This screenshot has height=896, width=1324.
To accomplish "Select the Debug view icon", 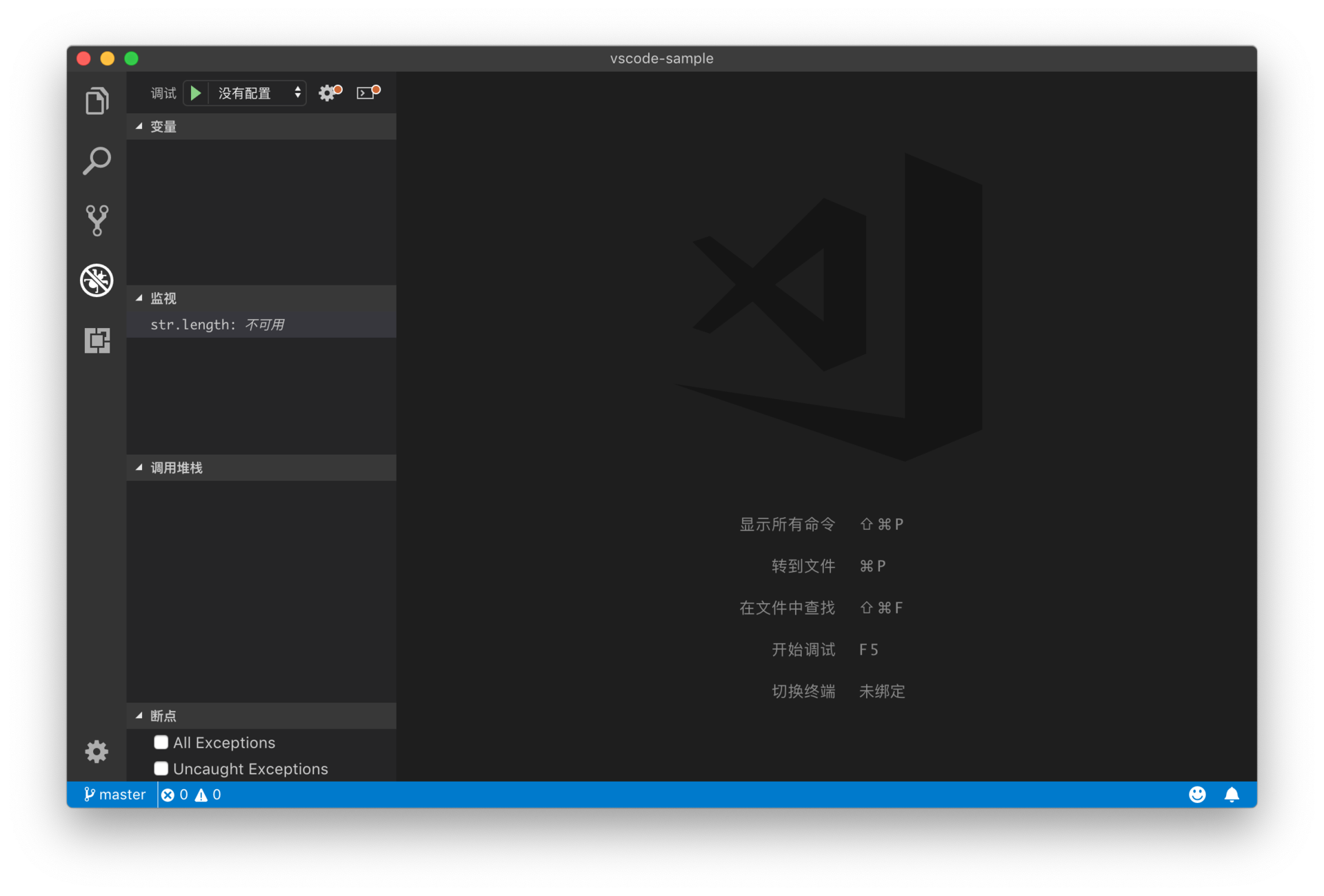I will point(97,281).
